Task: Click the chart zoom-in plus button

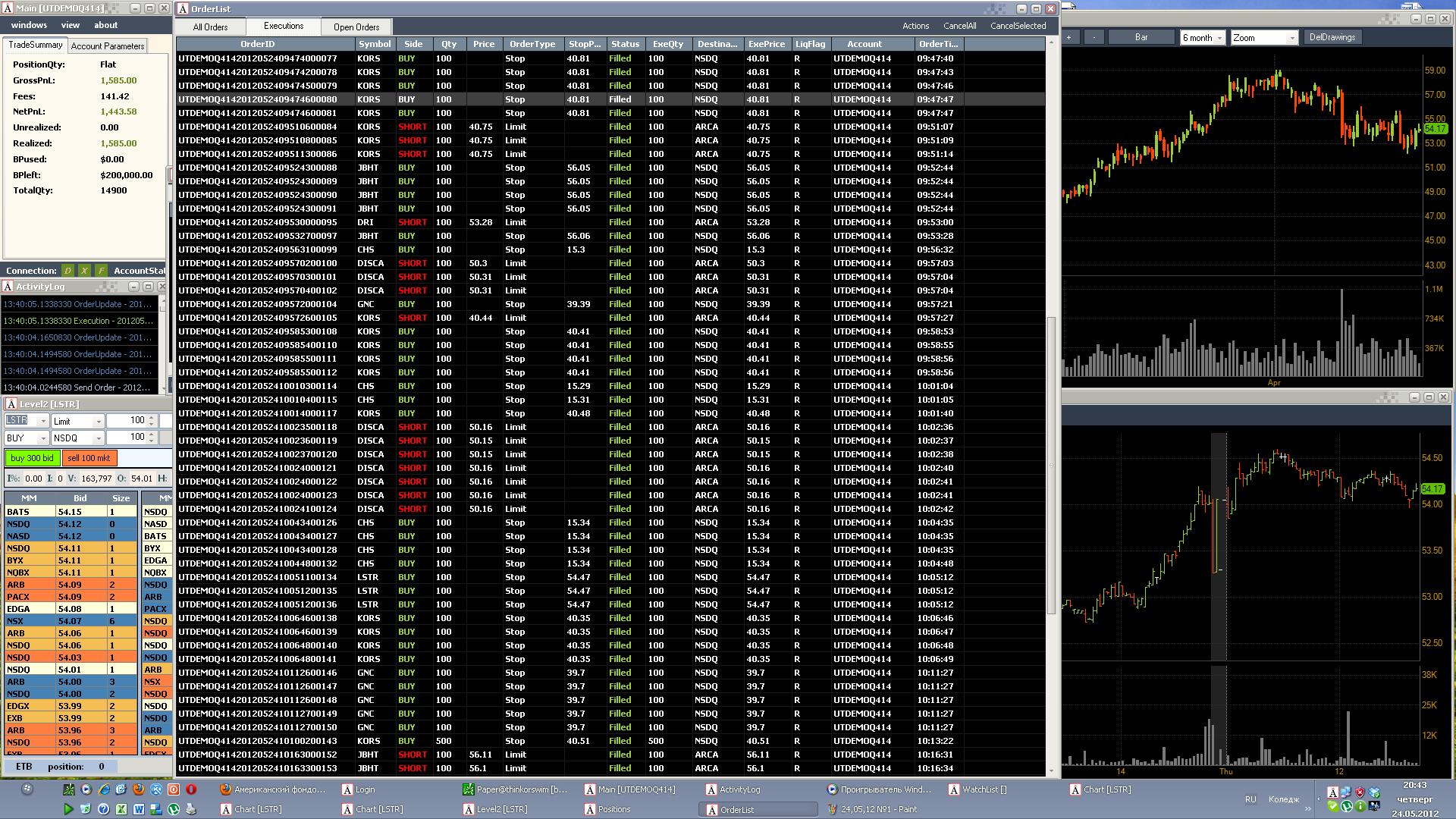Action: 1069,37
